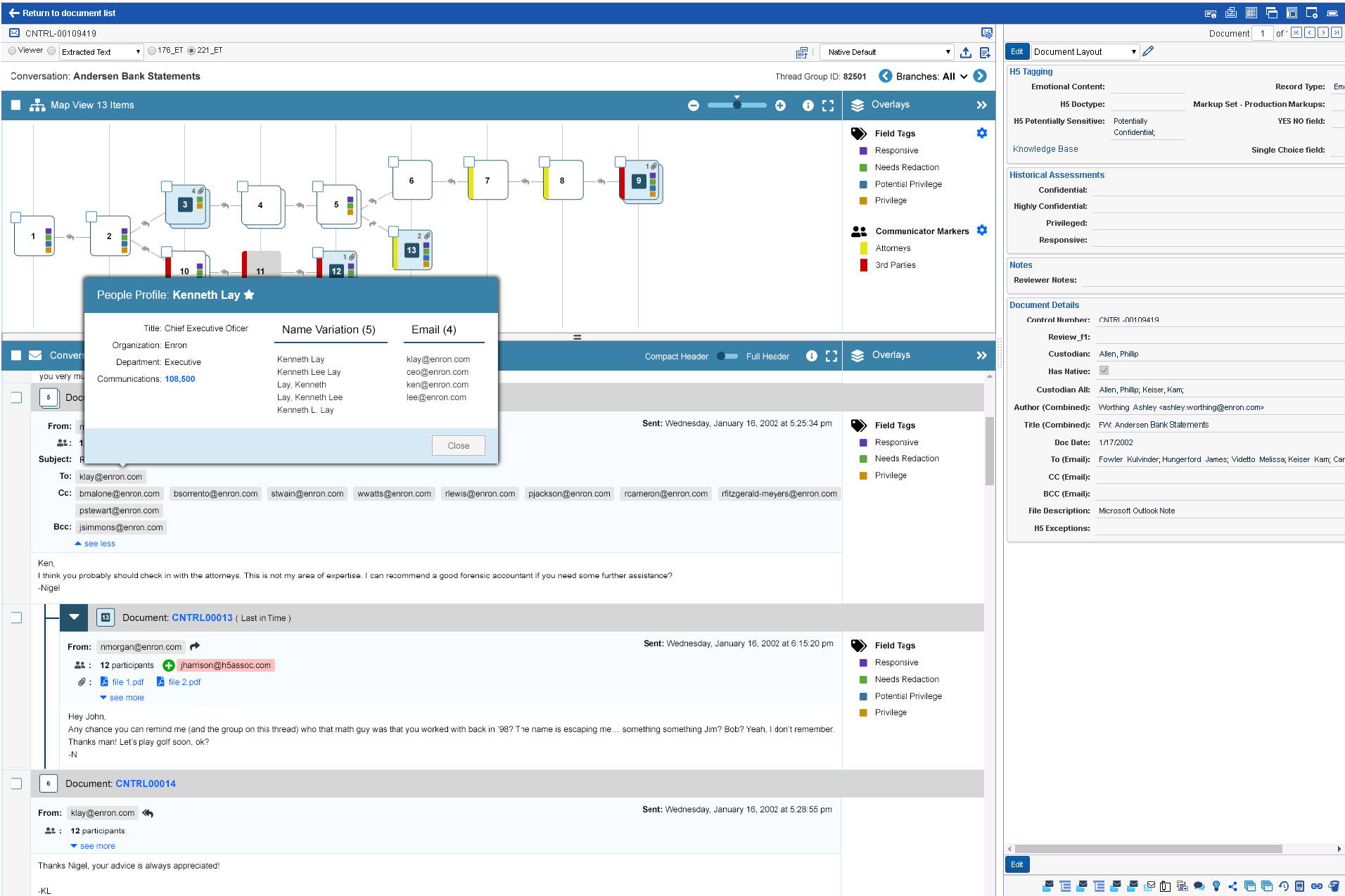The width and height of the screenshot is (1345, 896).
Task: Select node 7 in the map
Action: [487, 181]
